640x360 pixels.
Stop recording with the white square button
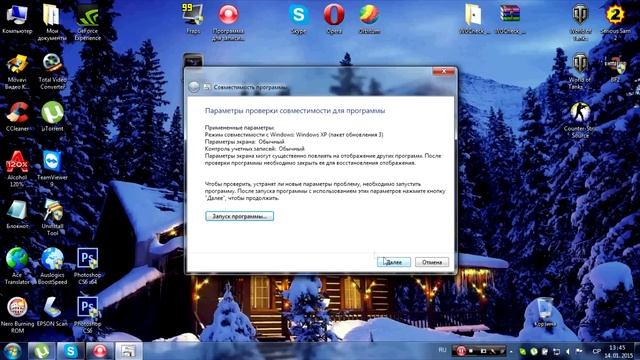coord(471,351)
